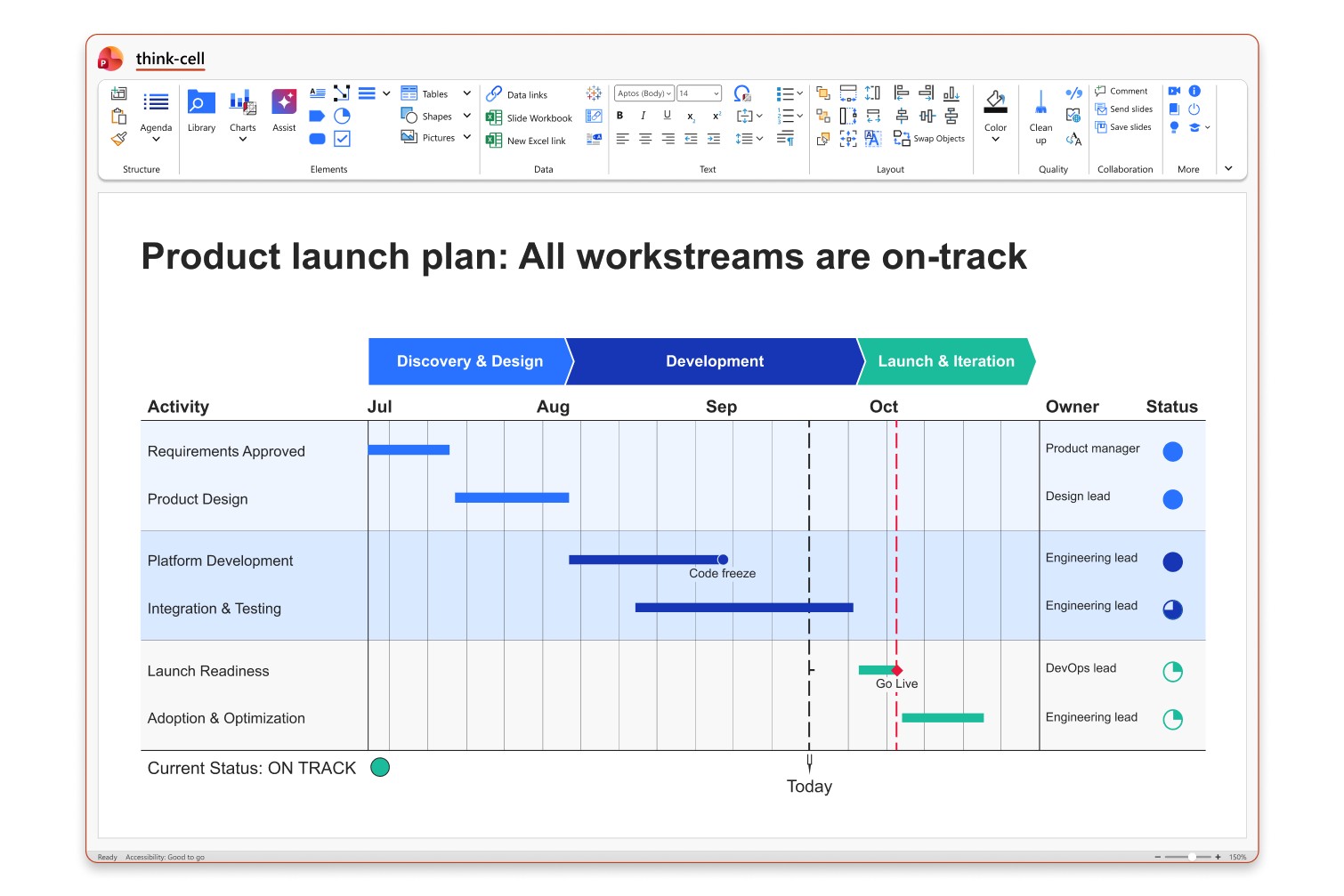Expand the Pictures dropdown

466,138
